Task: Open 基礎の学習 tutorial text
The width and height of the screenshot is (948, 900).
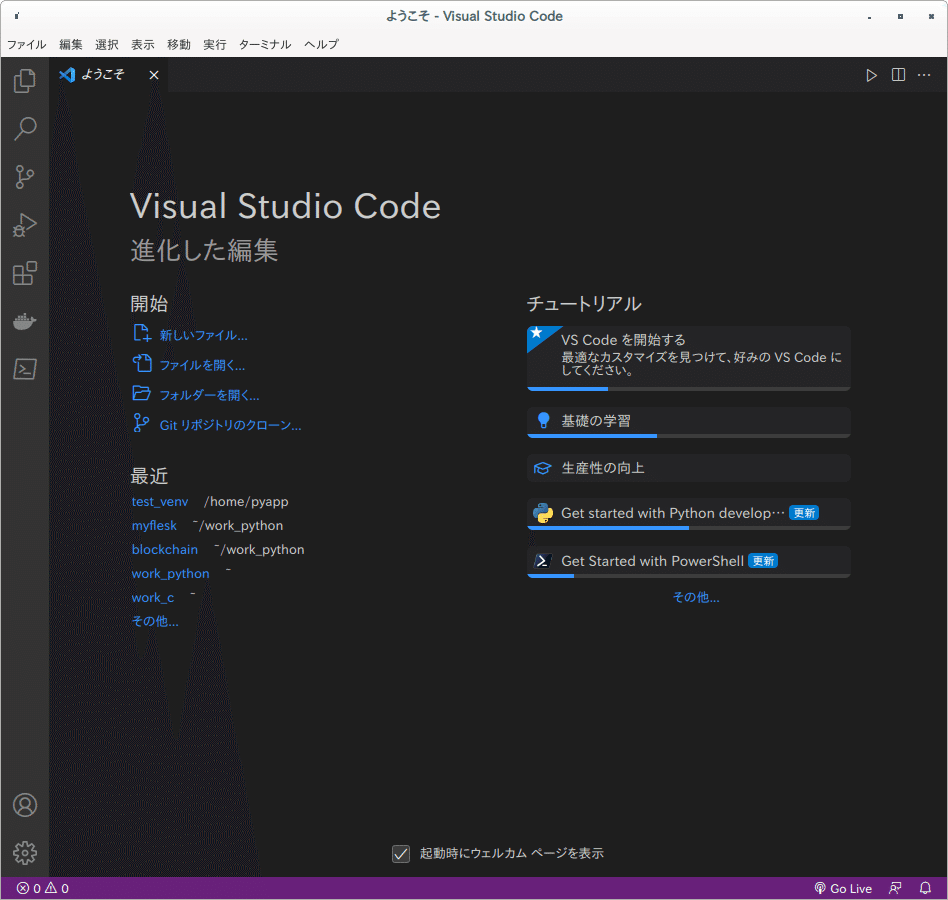Action: [x=596, y=421]
